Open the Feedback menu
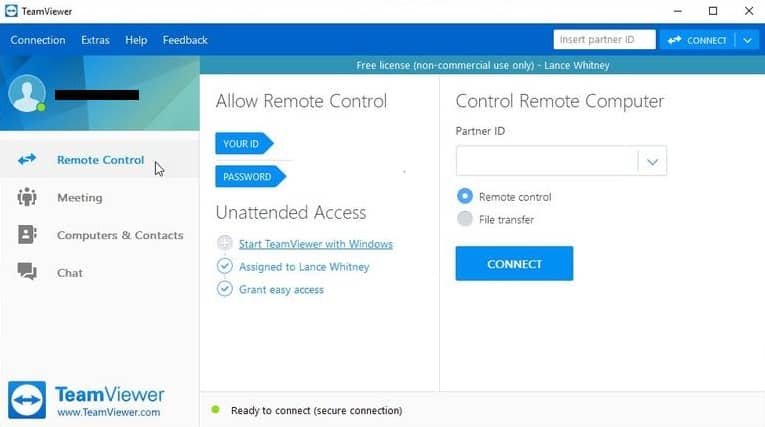This screenshot has height=427, width=765. point(185,40)
